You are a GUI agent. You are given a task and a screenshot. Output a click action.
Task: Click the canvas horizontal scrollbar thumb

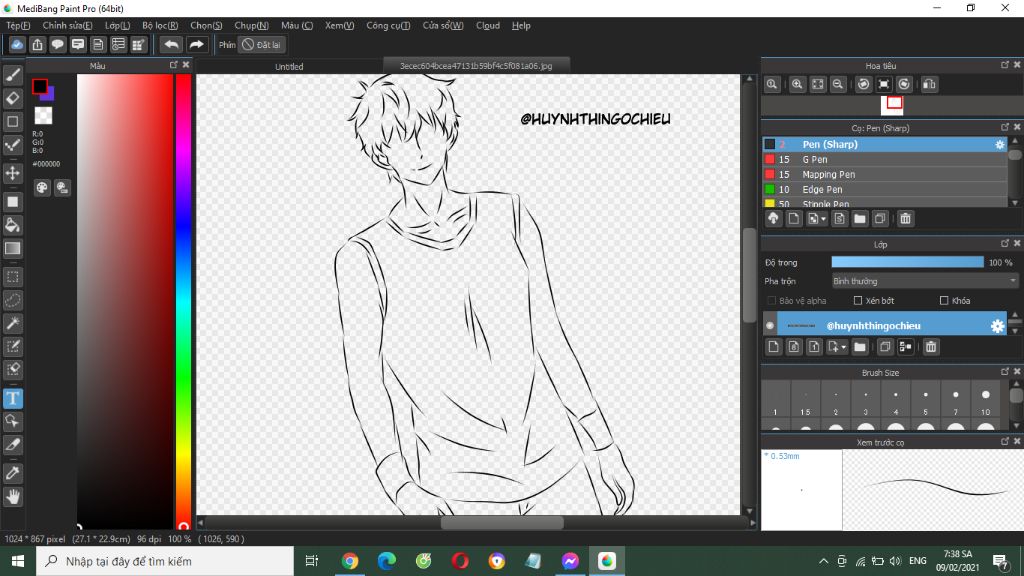coord(502,522)
